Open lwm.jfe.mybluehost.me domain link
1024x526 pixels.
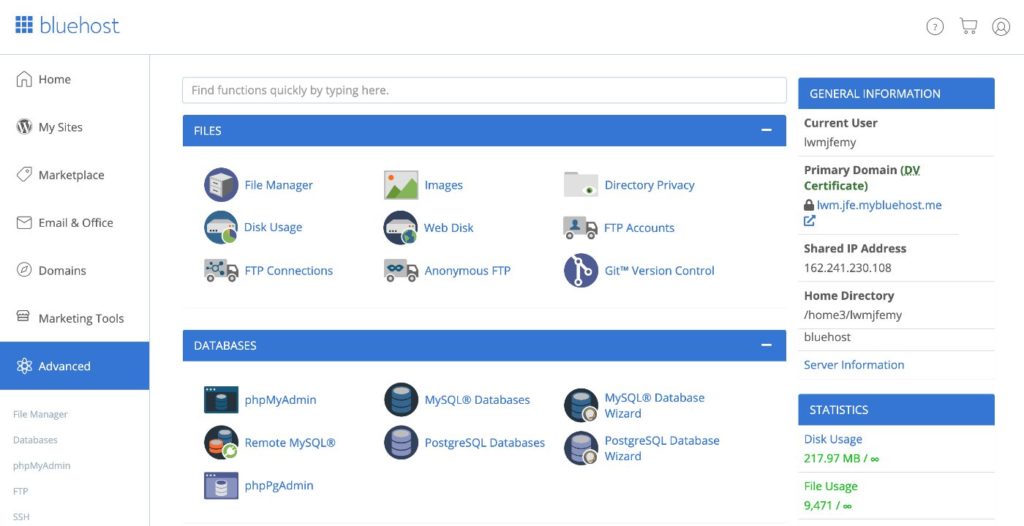click(x=879, y=205)
